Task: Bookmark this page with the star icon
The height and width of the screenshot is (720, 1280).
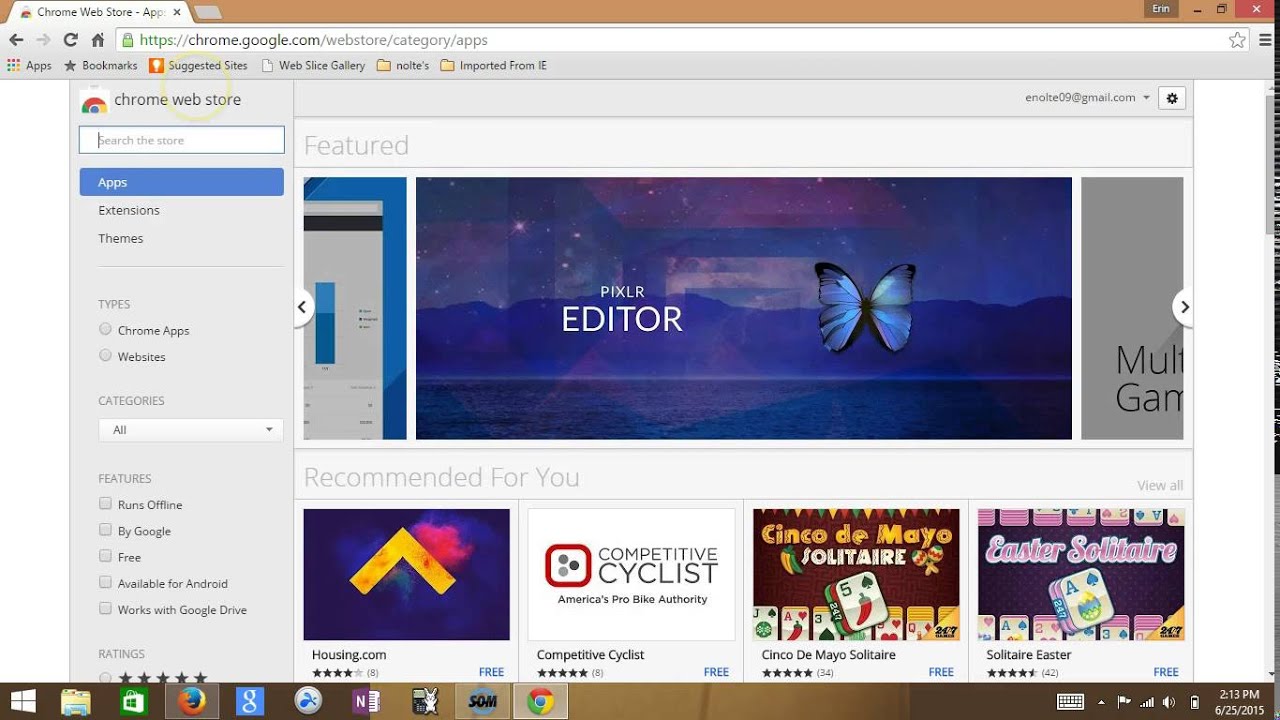Action: pyautogui.click(x=1237, y=40)
